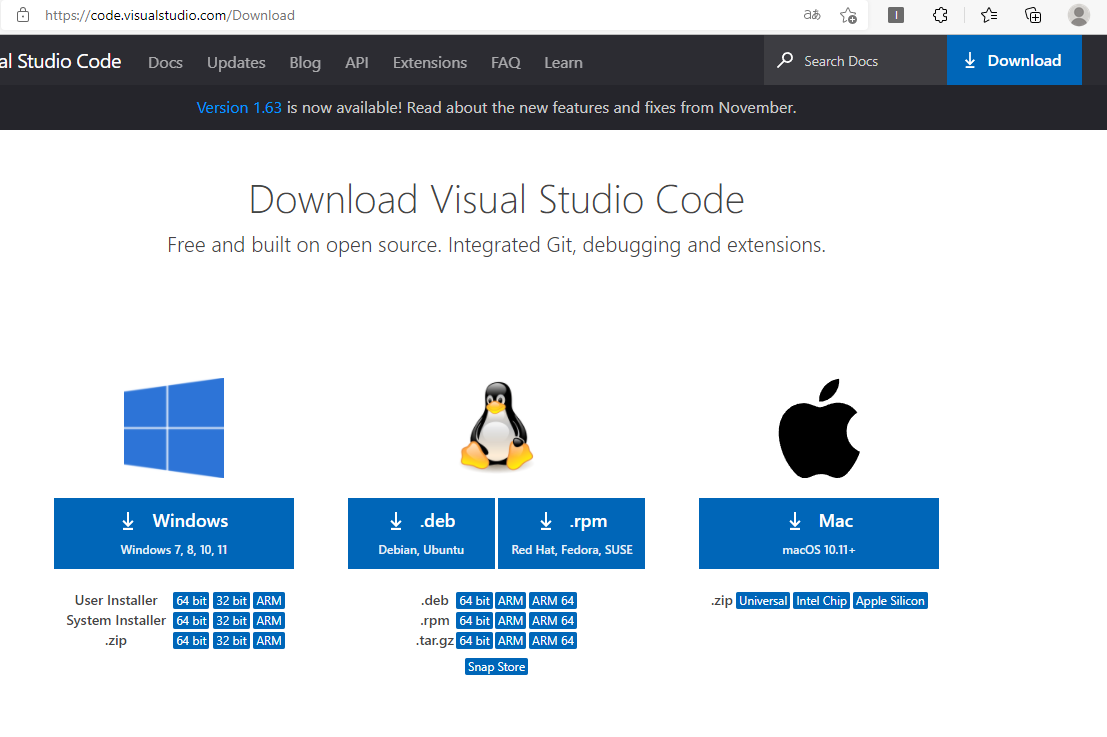This screenshot has height=737, width=1107.
Task: Open the user profile avatar icon
Action: point(1078,15)
